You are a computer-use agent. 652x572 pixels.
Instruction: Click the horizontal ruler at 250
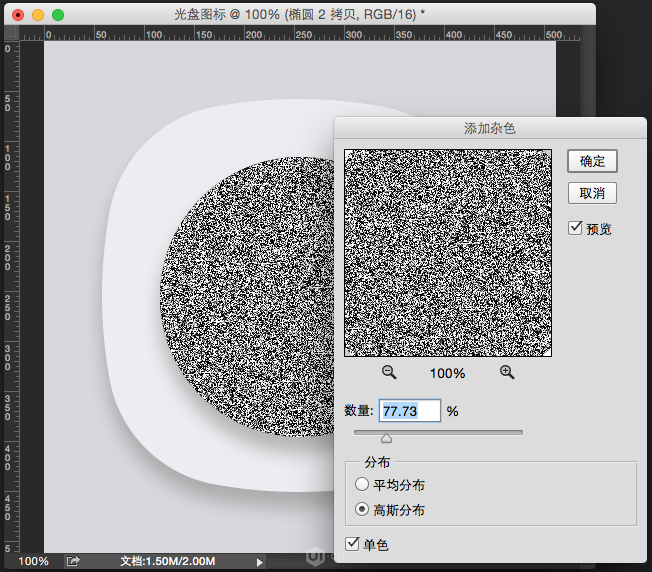point(304,35)
